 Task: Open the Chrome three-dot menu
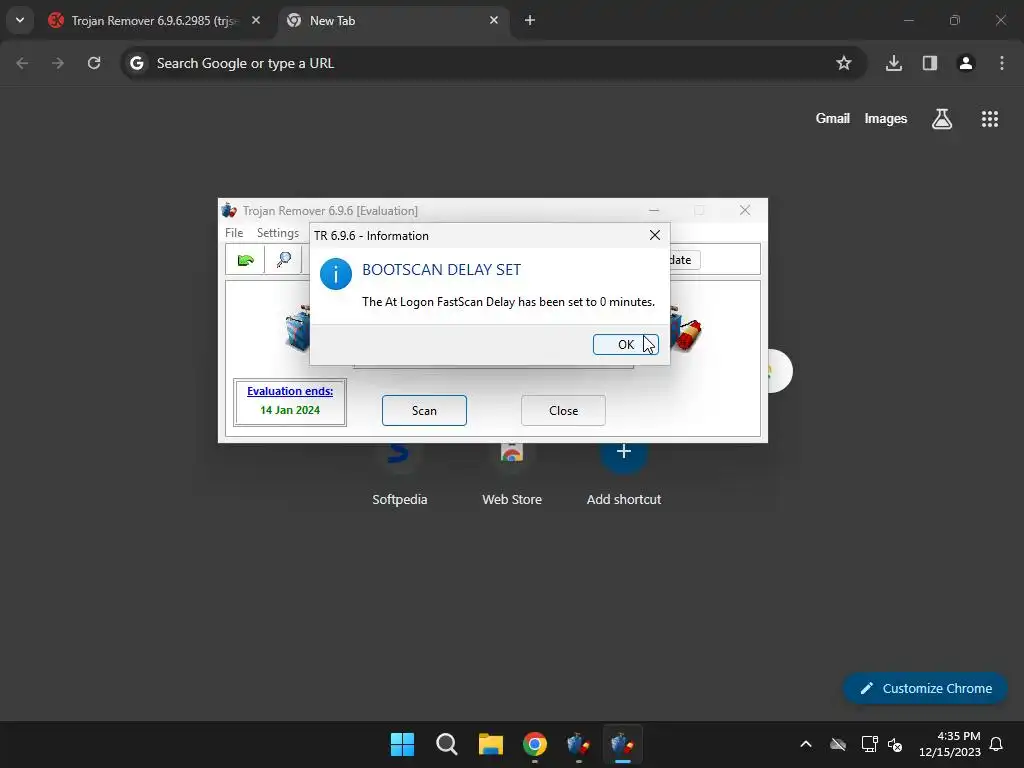1001,63
